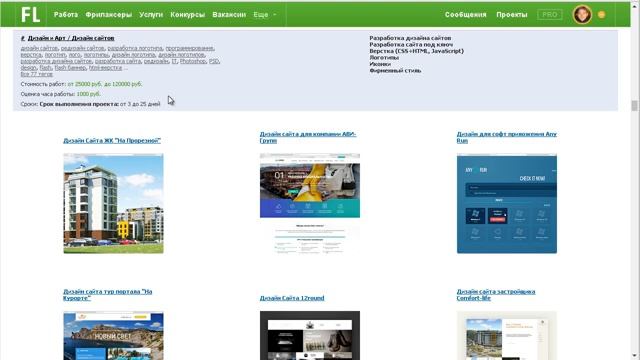Click the 'программирование' tag
This screenshot has height=360, width=640.
point(190,48)
